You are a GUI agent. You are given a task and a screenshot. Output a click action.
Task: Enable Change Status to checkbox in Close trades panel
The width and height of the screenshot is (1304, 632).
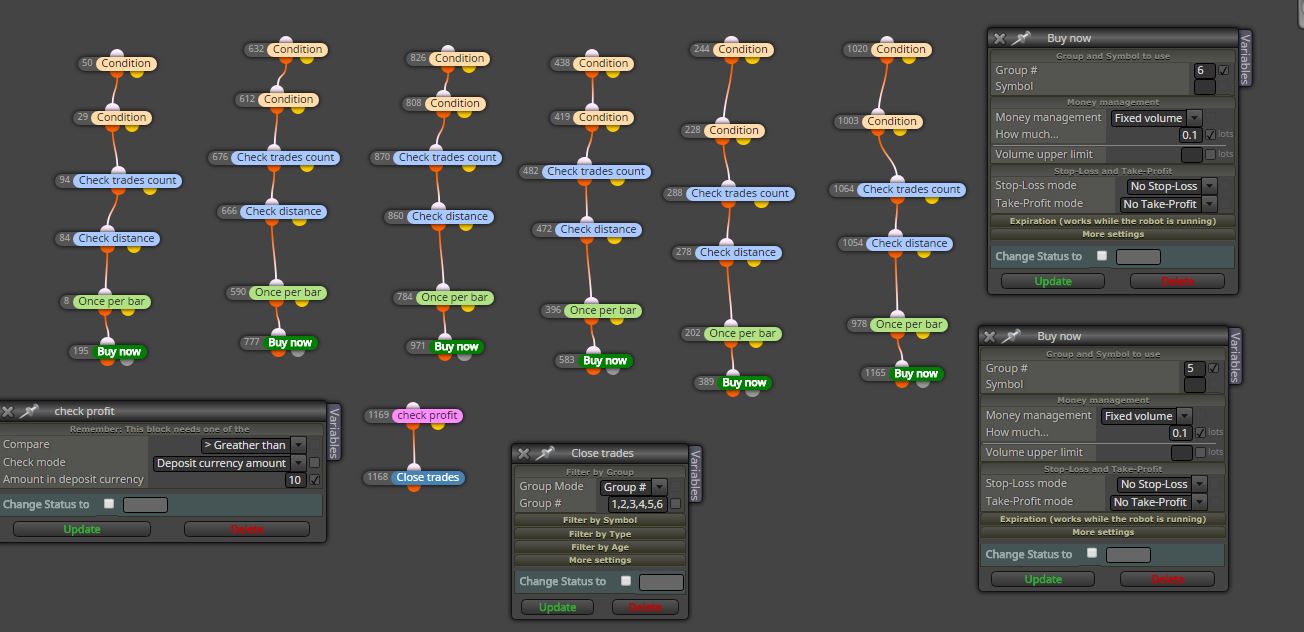tap(626, 580)
